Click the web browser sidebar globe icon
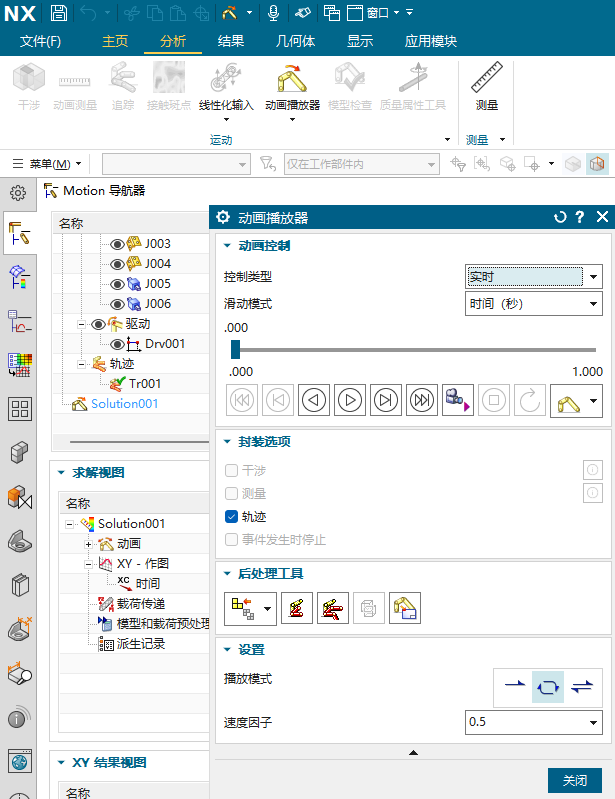The height and width of the screenshot is (799, 615). 20,762
